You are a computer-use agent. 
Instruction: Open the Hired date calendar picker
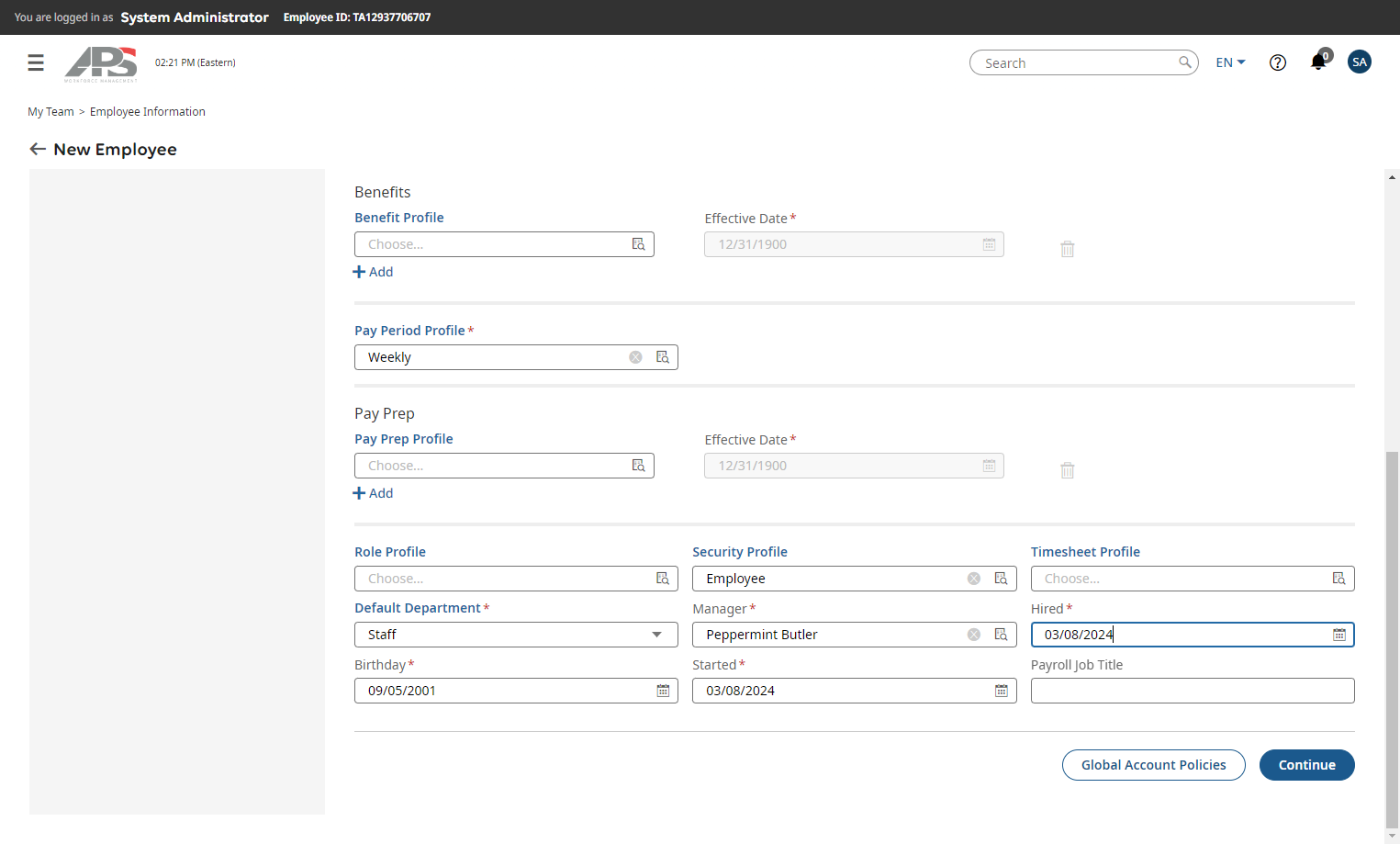[1338, 635]
